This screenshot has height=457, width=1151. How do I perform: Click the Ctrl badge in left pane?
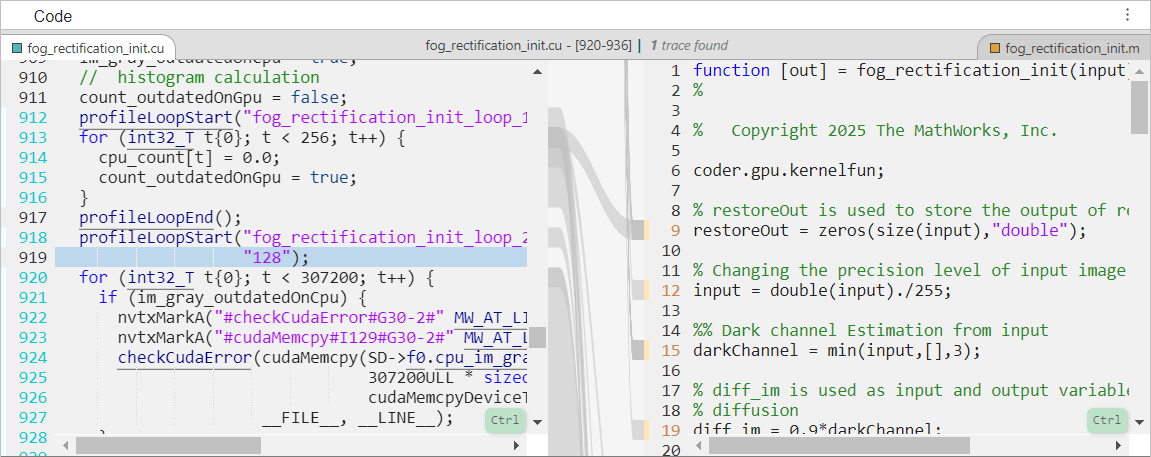coord(504,420)
